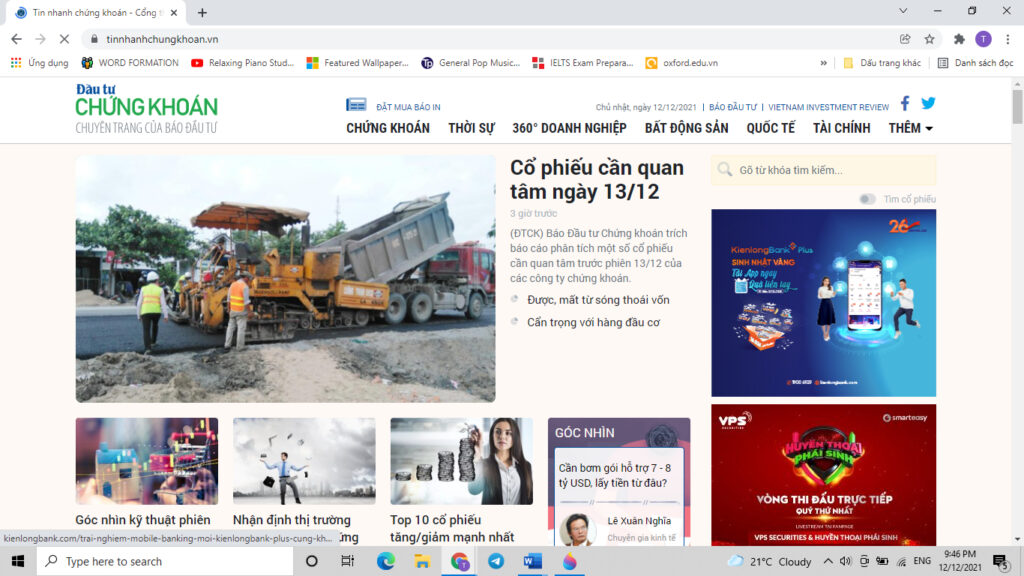Open Cortana circle icon
Viewport: 1024px width, 576px height.
[312, 561]
